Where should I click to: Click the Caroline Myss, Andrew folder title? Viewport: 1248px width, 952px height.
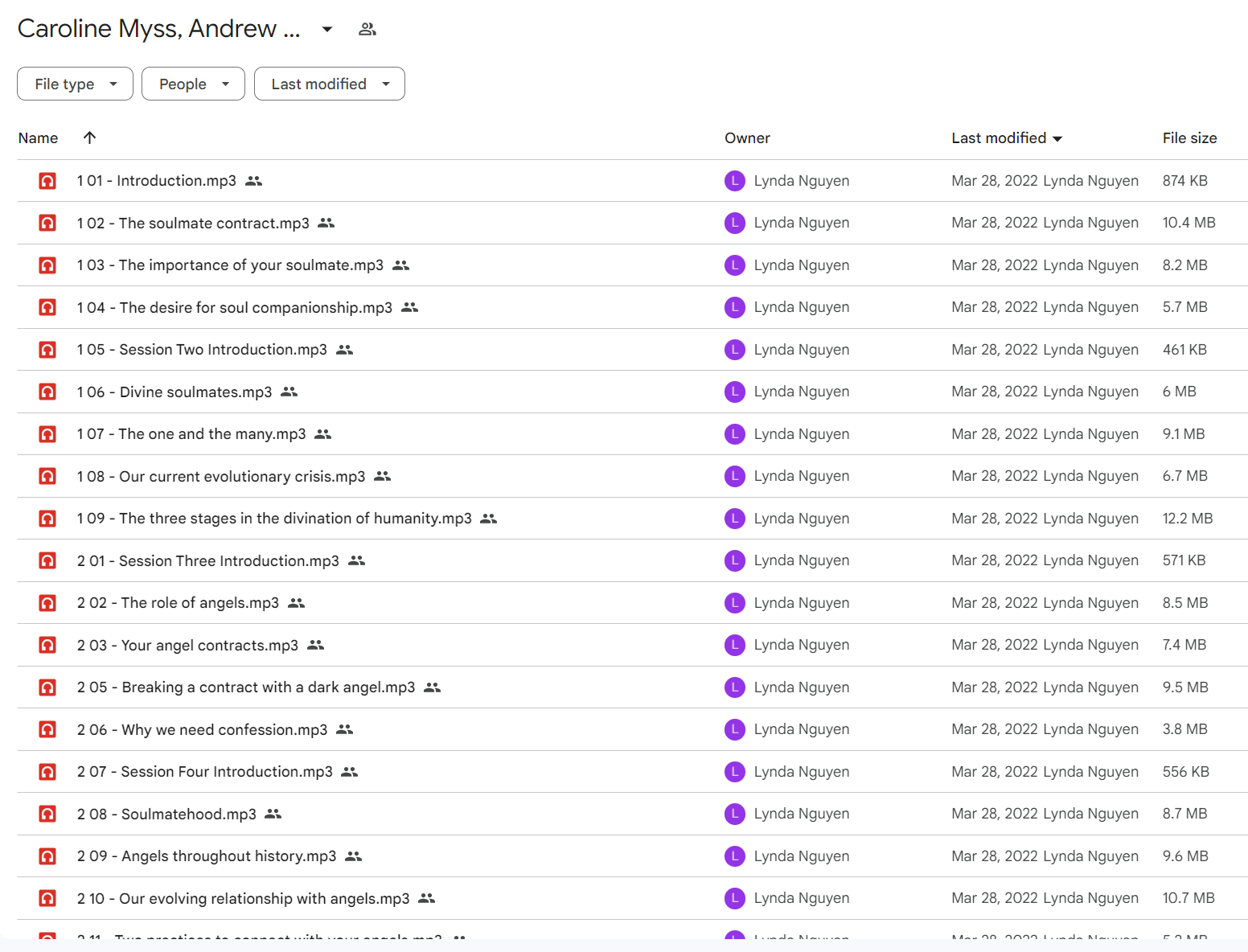158,29
